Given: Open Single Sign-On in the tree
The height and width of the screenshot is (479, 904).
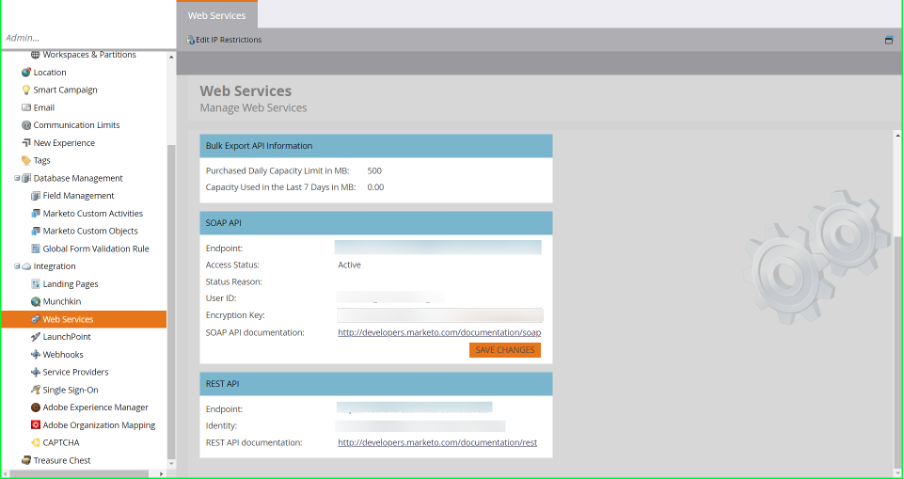Looking at the screenshot, I should pos(70,390).
